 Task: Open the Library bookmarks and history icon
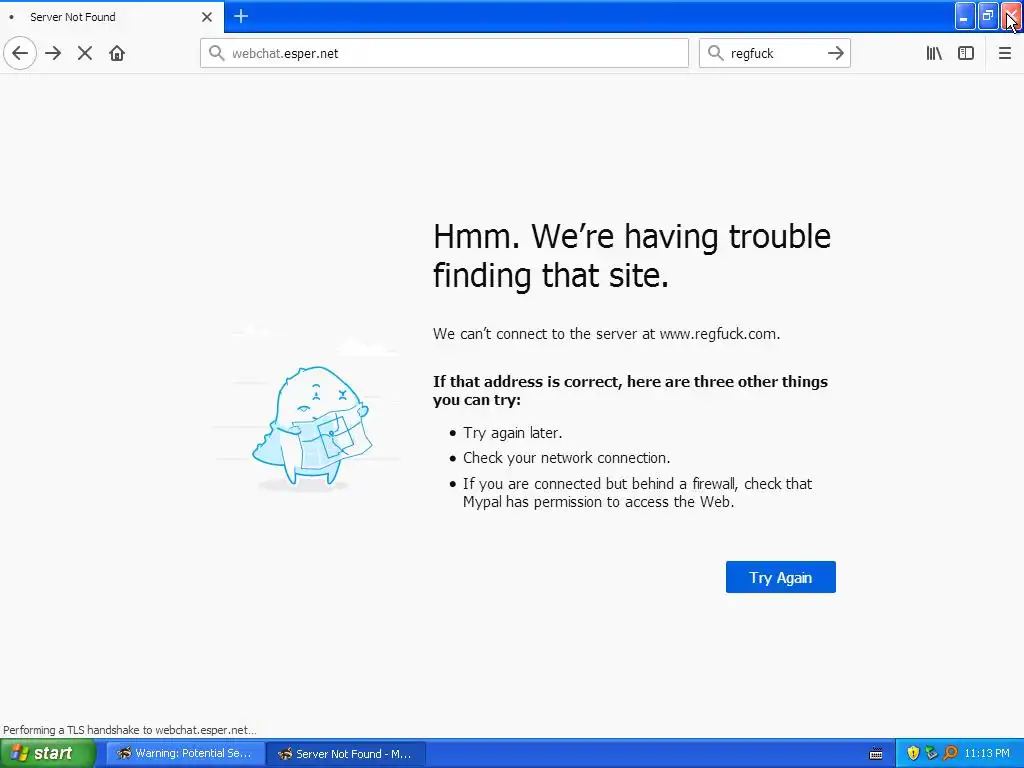click(x=934, y=53)
